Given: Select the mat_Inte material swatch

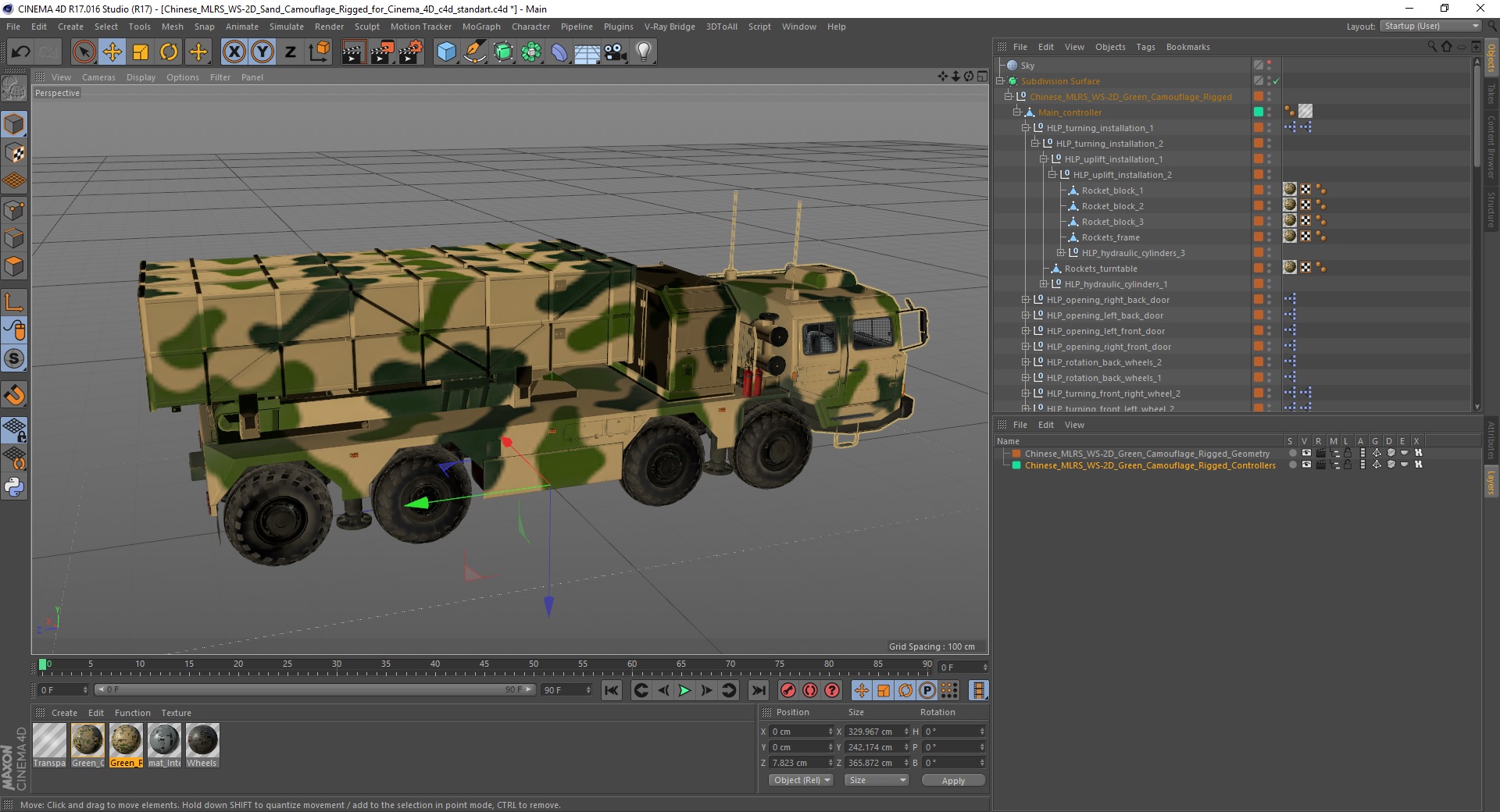Looking at the screenshot, I should (164, 745).
